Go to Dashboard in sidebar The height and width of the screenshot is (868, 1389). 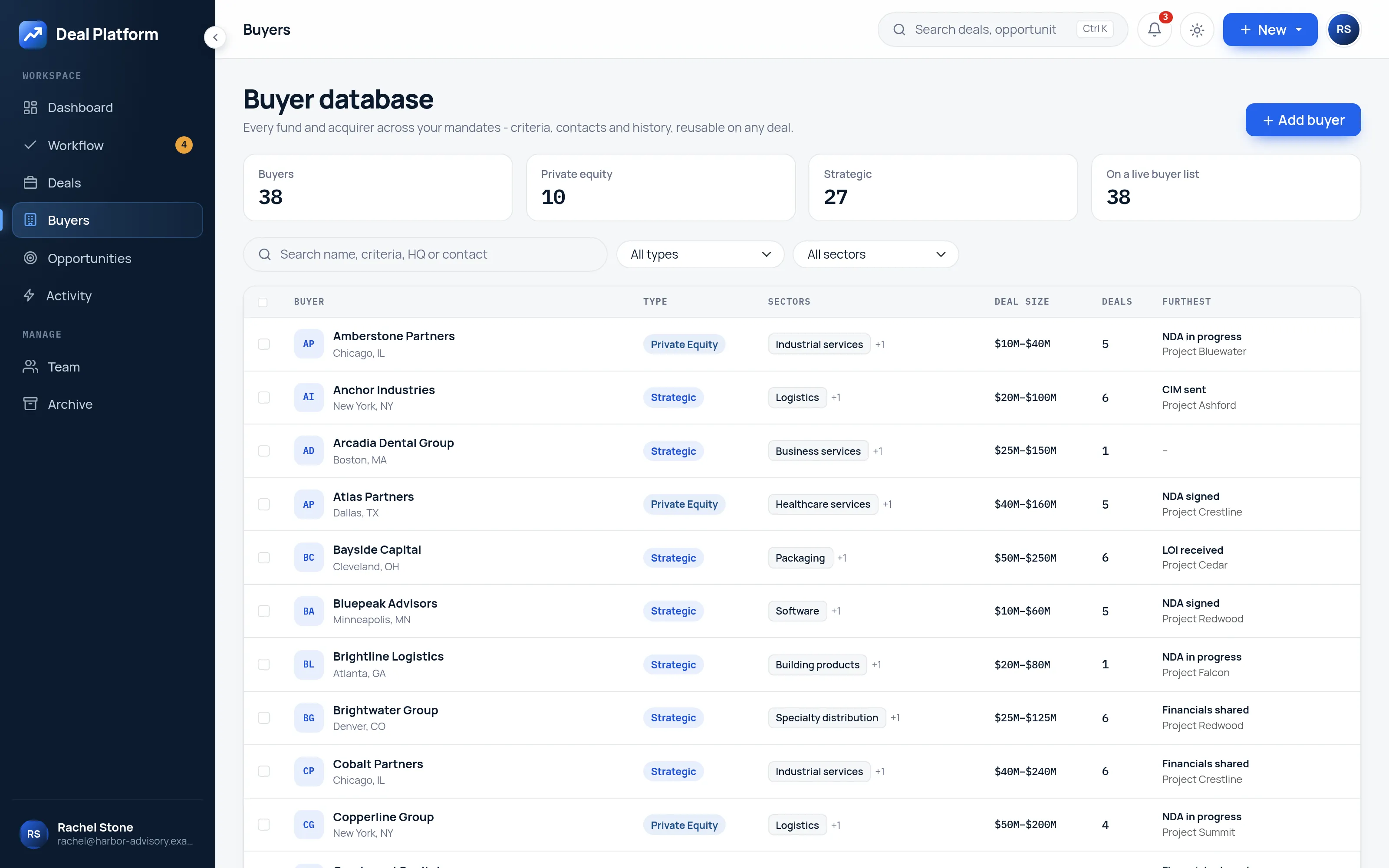[107, 107]
